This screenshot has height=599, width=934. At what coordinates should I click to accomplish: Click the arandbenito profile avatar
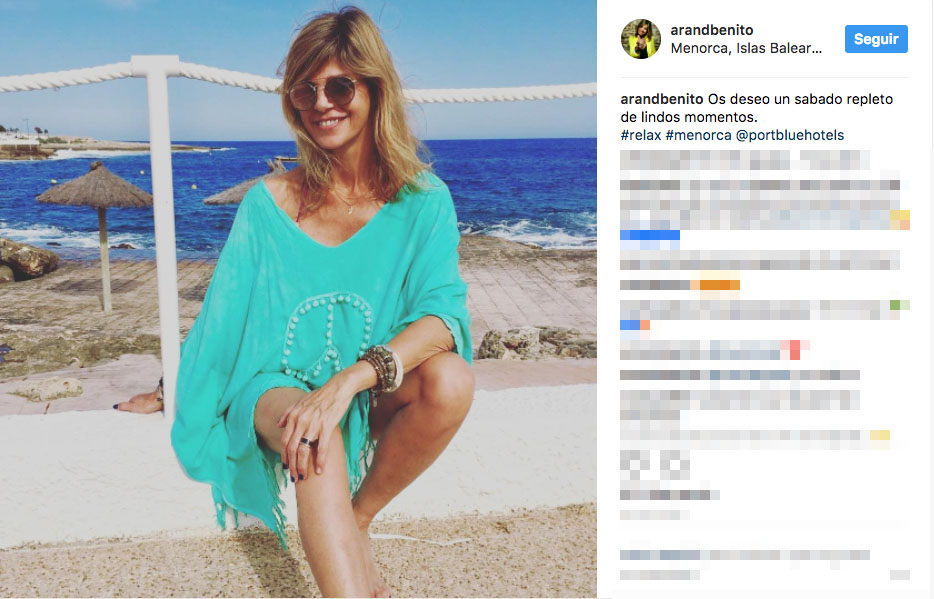click(x=641, y=39)
